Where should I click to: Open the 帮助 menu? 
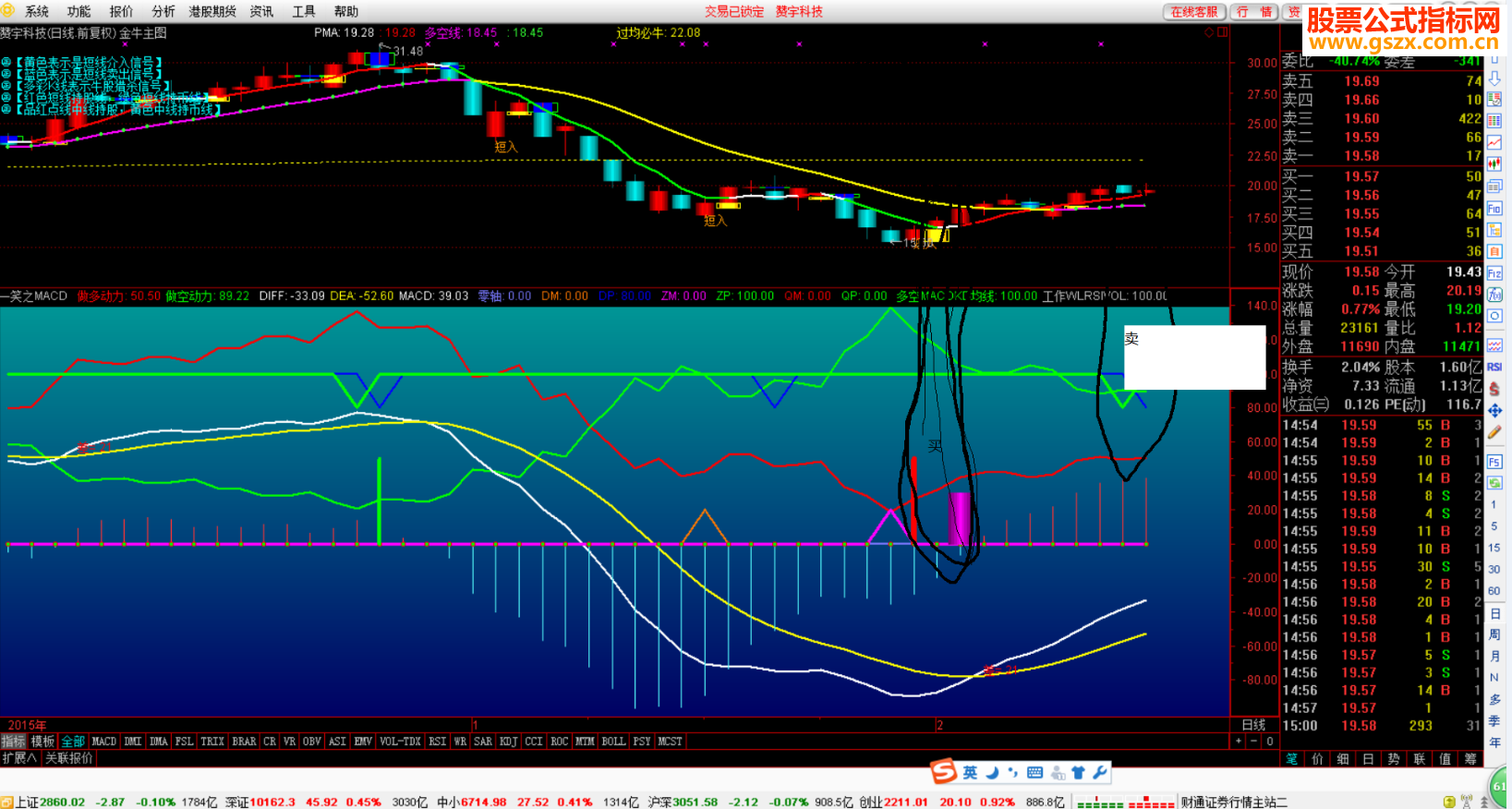(x=346, y=11)
